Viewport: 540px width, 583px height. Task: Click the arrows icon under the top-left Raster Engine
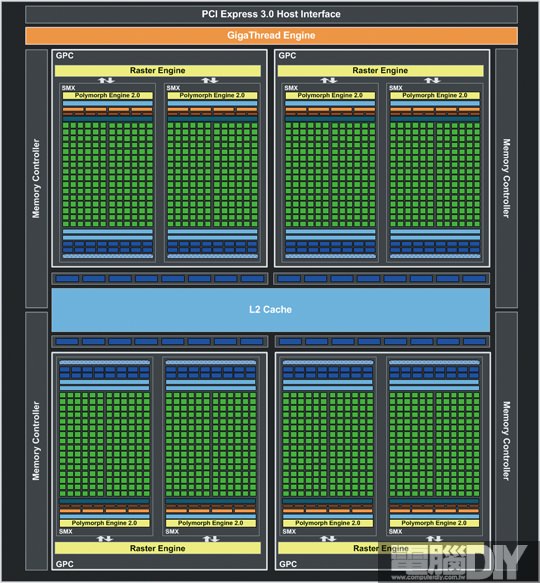click(106, 80)
